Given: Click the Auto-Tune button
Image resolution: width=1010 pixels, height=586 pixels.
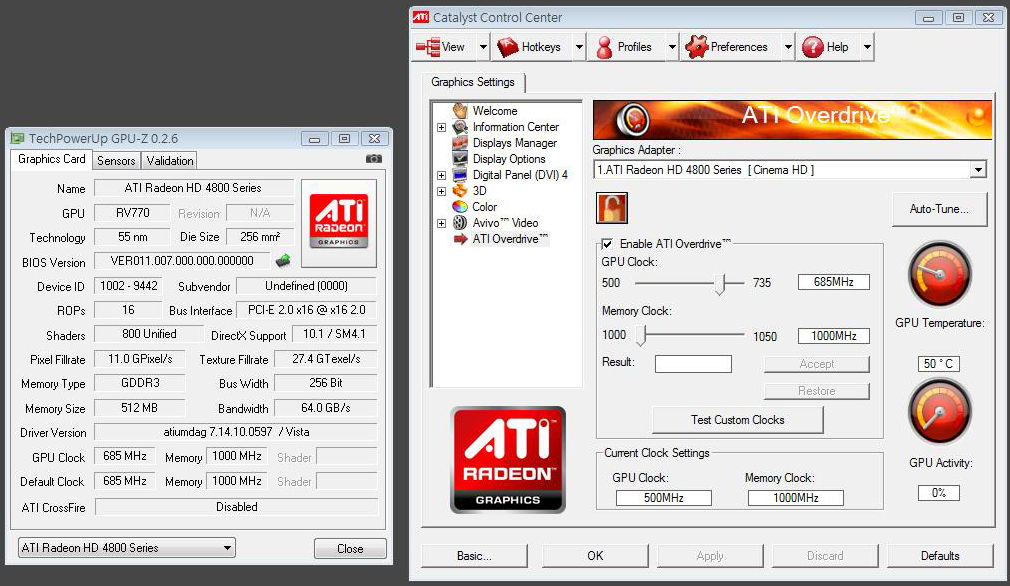Looking at the screenshot, I should coord(939,209).
